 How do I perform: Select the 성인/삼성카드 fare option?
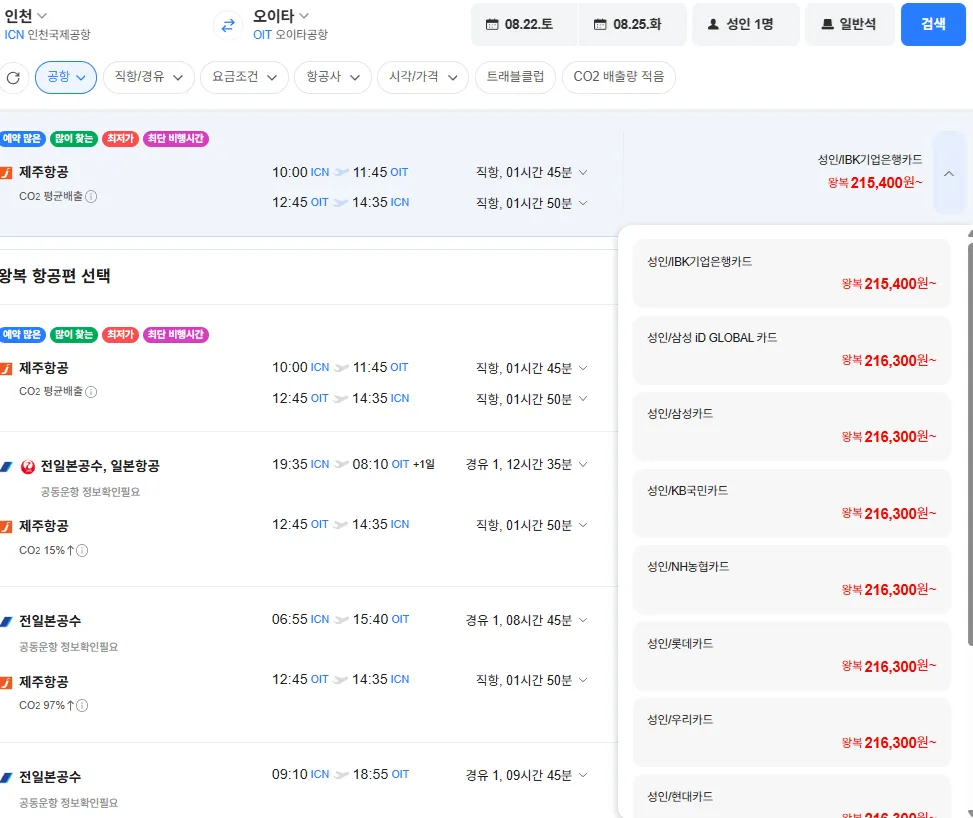click(x=791, y=426)
